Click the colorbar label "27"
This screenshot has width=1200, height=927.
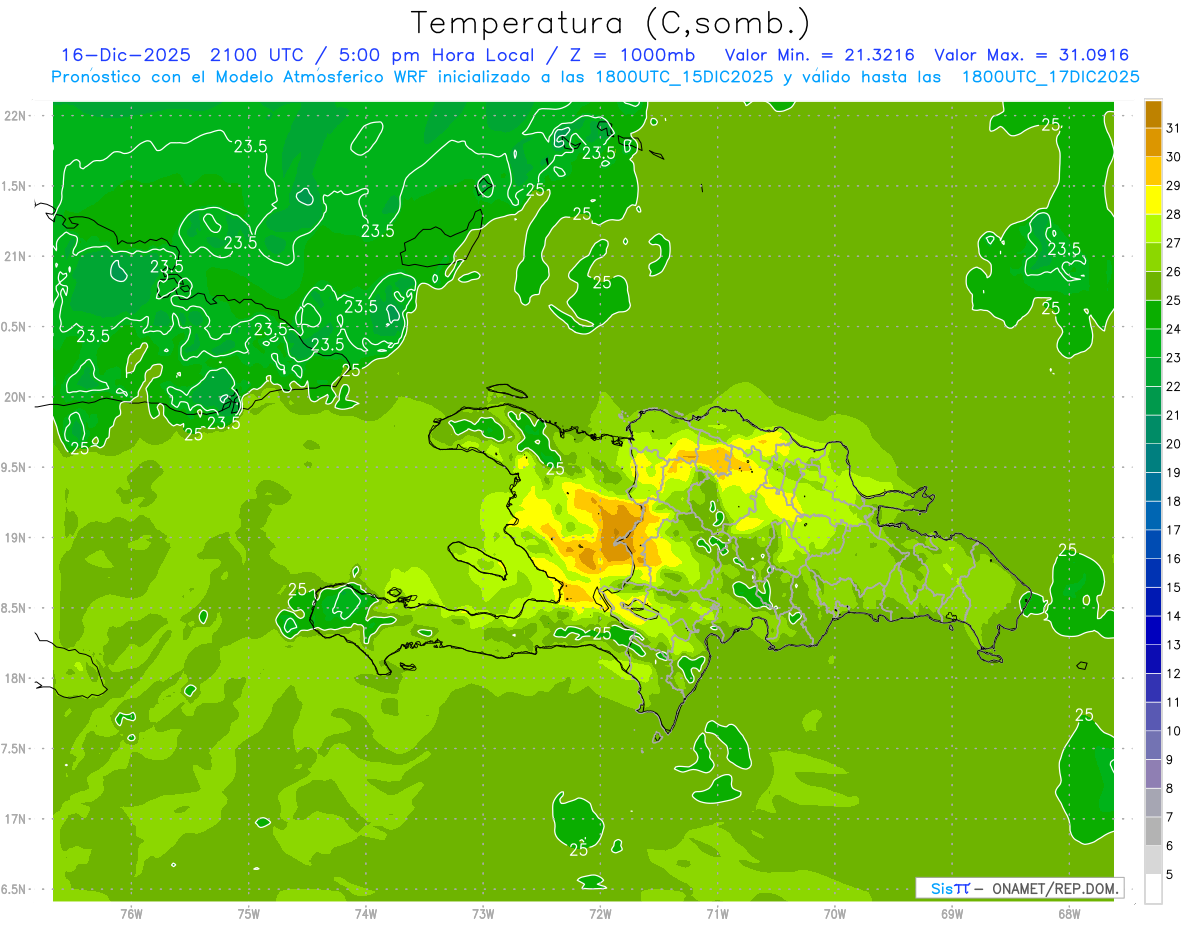coord(1173,243)
